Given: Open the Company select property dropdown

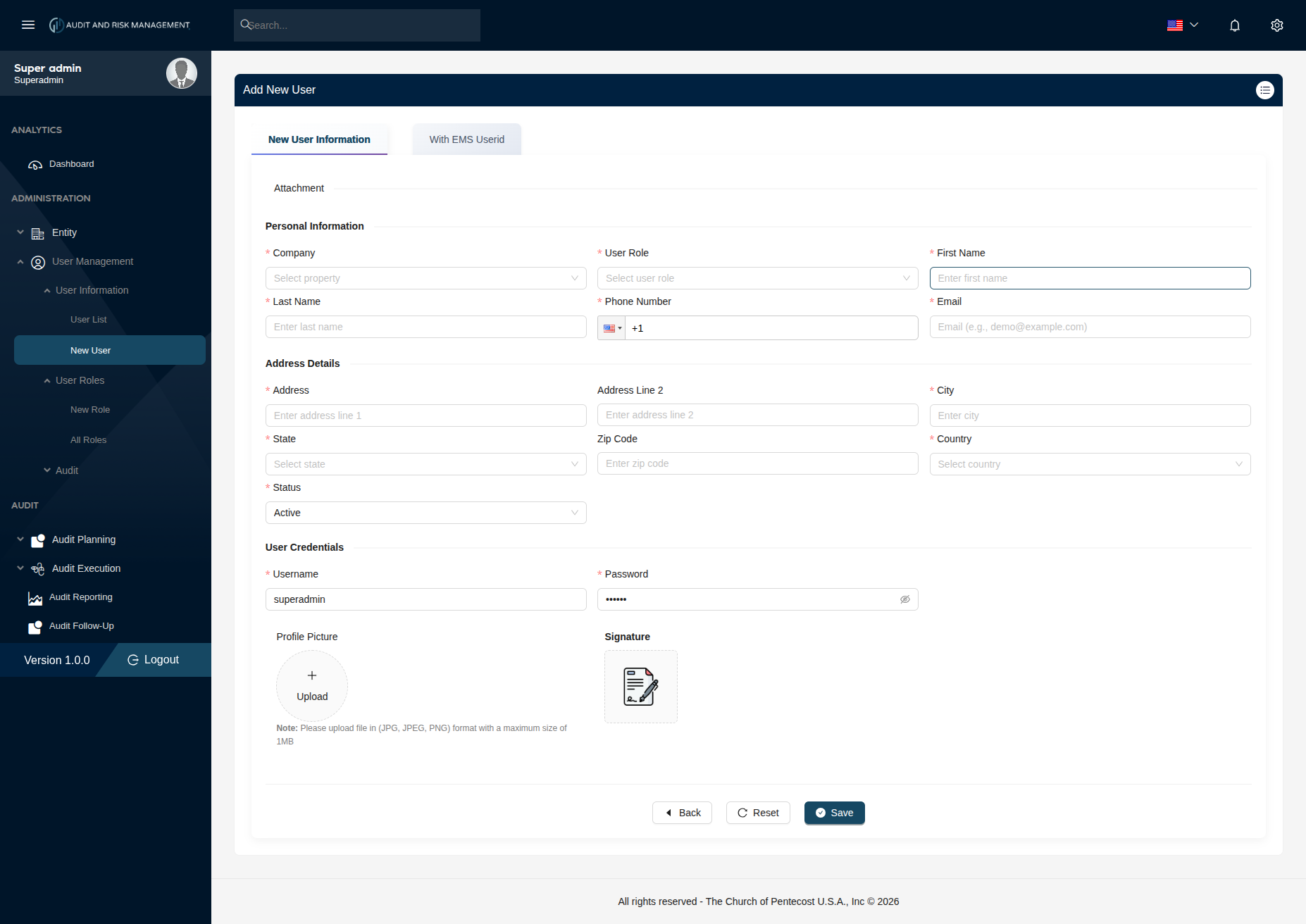Looking at the screenshot, I should click(426, 278).
